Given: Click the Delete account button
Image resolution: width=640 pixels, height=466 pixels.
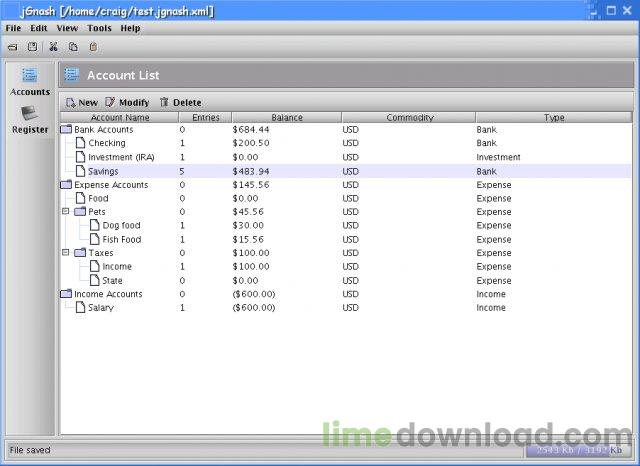Looking at the screenshot, I should 180,102.
